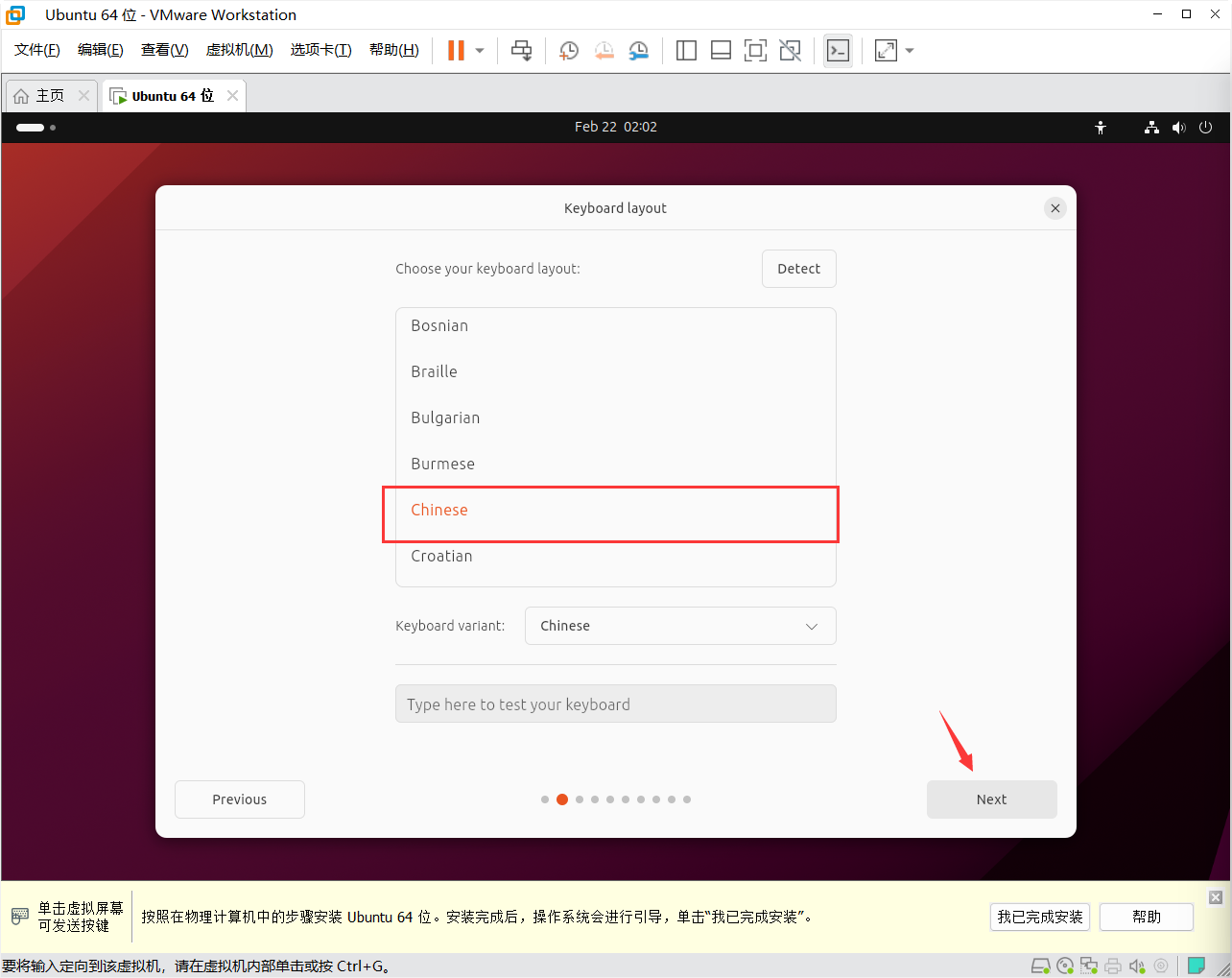Take a snapshot of the virtual machine

pyautogui.click(x=569, y=51)
